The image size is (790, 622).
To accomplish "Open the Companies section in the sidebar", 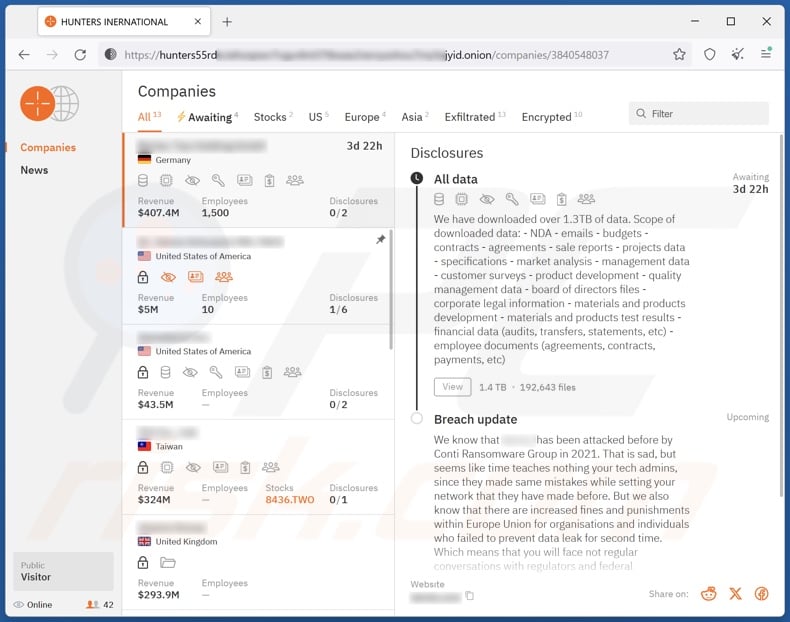I will (x=48, y=147).
